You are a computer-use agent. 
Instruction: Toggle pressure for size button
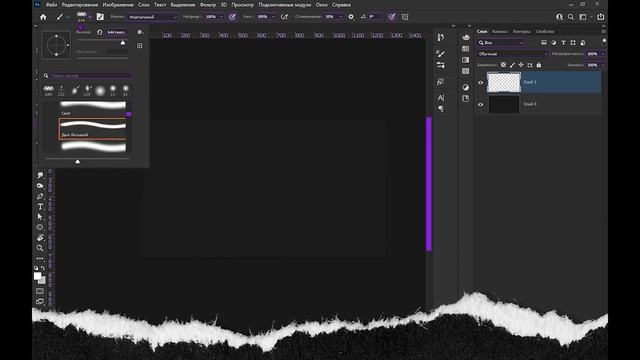(391, 17)
